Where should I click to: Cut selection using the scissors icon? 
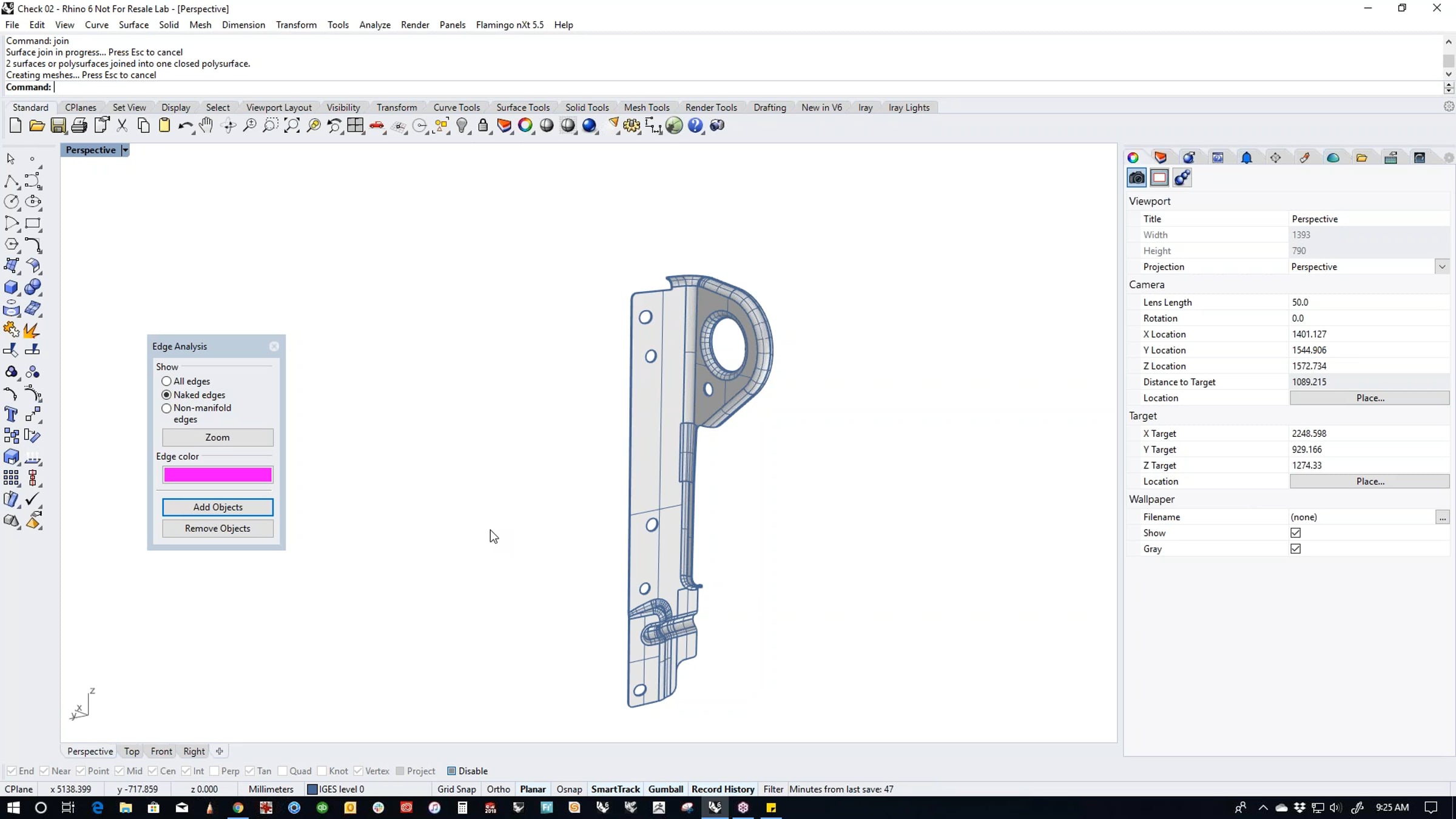[x=122, y=126]
